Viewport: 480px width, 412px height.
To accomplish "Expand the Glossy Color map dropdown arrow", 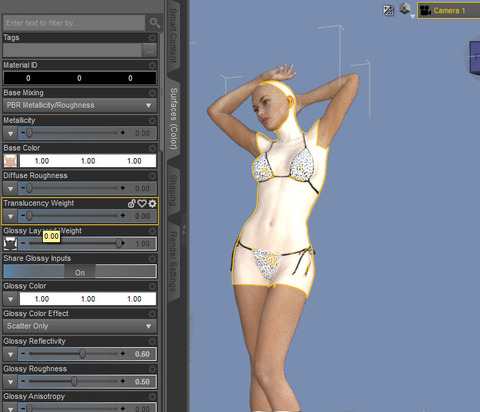I will click(11, 299).
